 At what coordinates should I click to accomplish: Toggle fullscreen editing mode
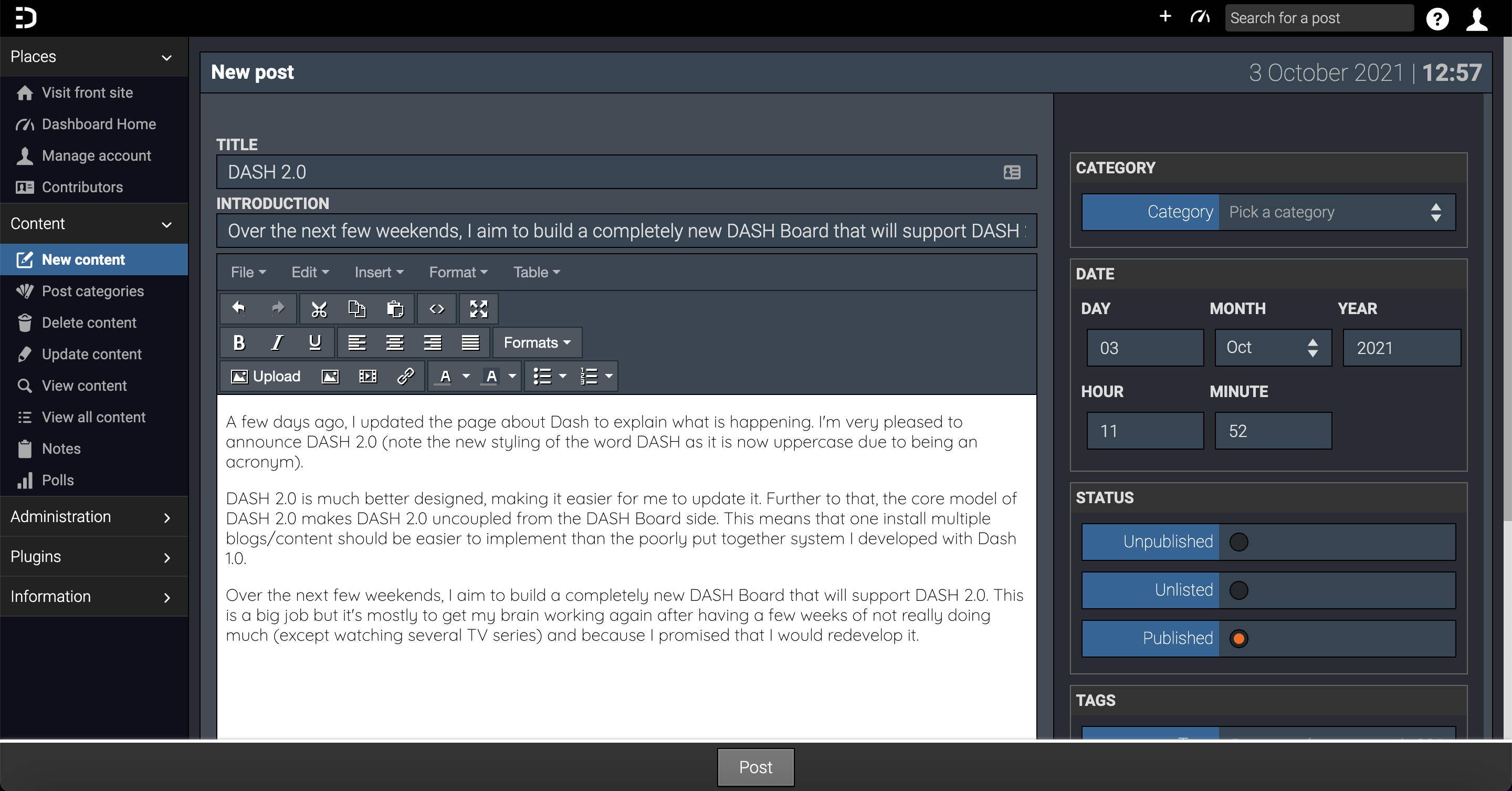pyautogui.click(x=478, y=309)
